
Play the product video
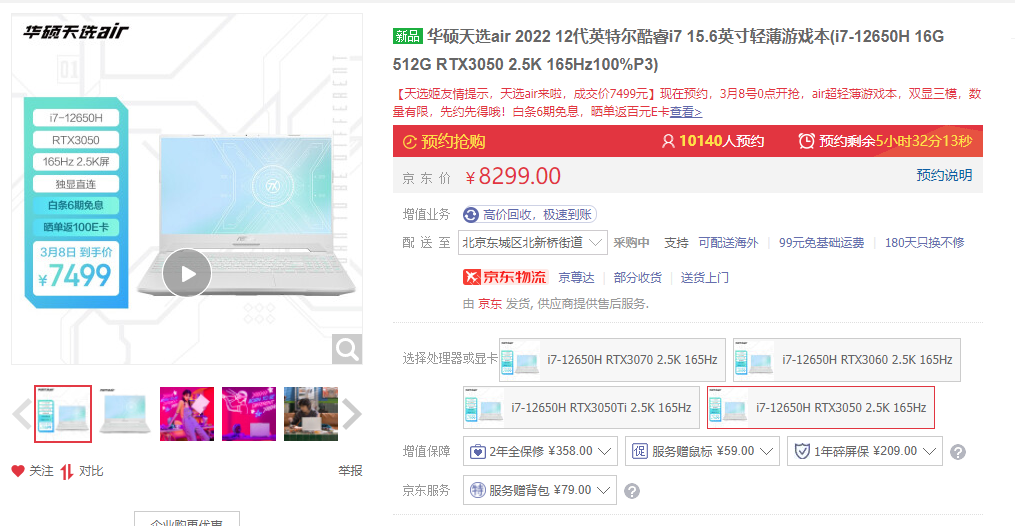186,274
